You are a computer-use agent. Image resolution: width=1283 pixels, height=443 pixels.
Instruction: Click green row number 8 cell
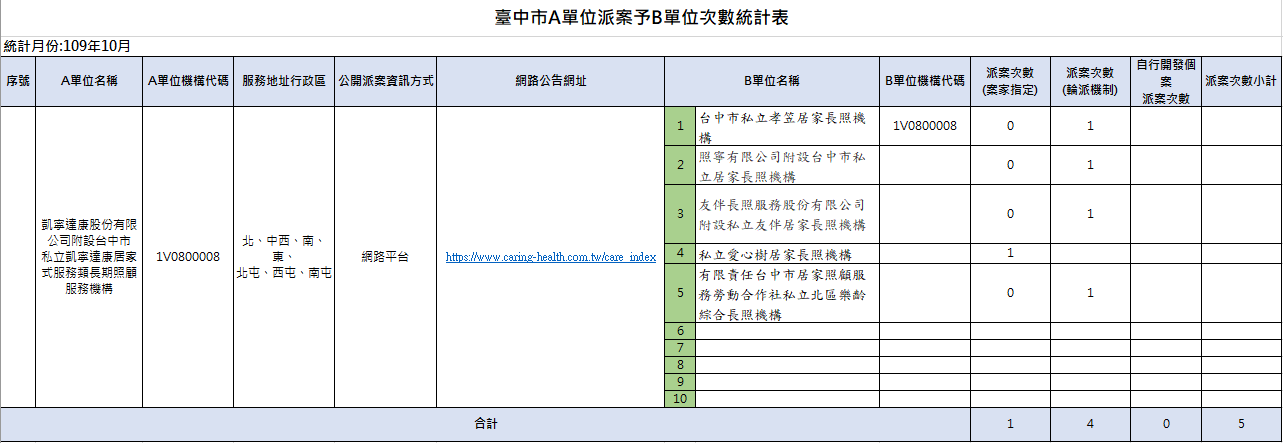680,365
